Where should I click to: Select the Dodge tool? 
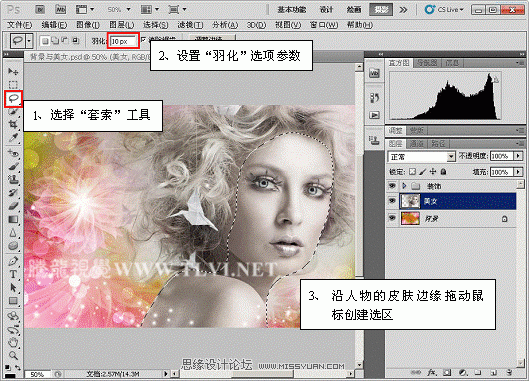[13, 246]
